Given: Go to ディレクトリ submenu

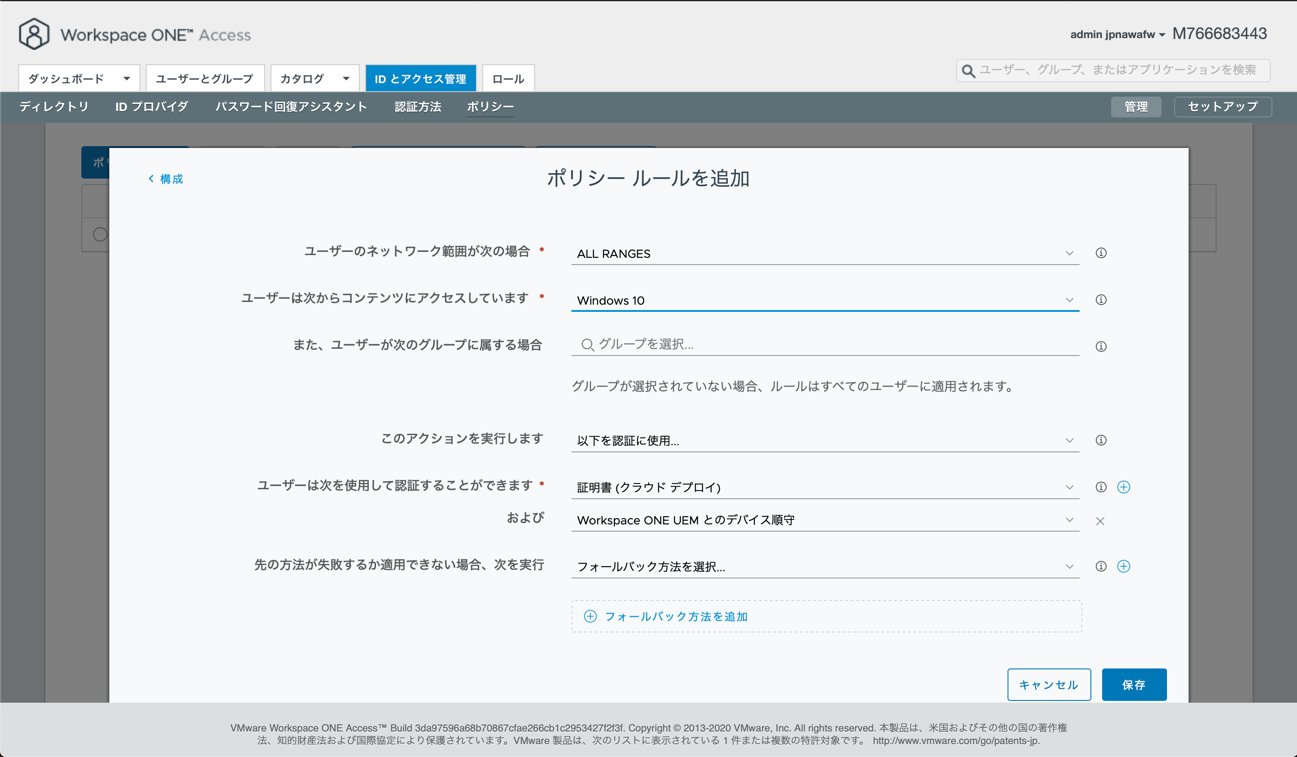Looking at the screenshot, I should coord(54,107).
